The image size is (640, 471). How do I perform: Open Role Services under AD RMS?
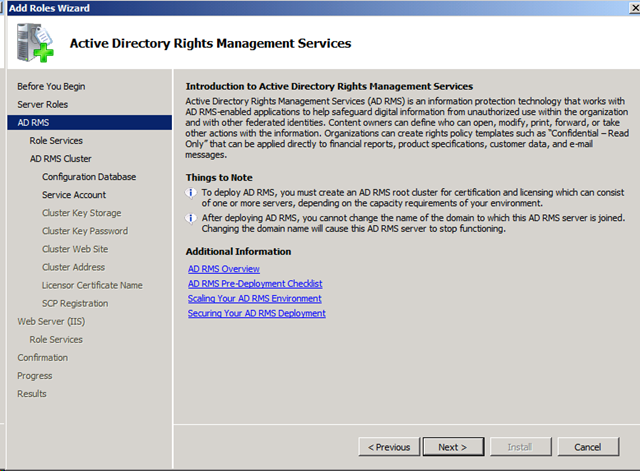(56, 140)
